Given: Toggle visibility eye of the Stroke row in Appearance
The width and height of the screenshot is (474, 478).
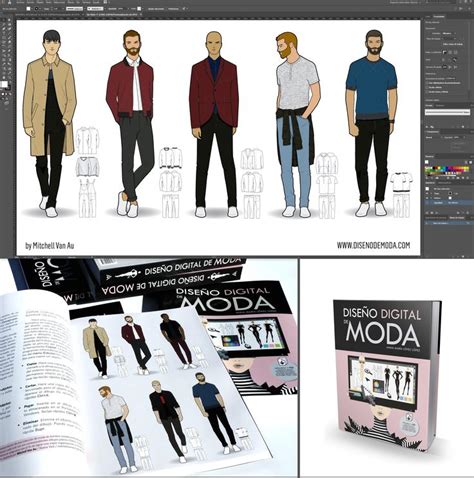Looking at the screenshot, I should pos(427,193).
